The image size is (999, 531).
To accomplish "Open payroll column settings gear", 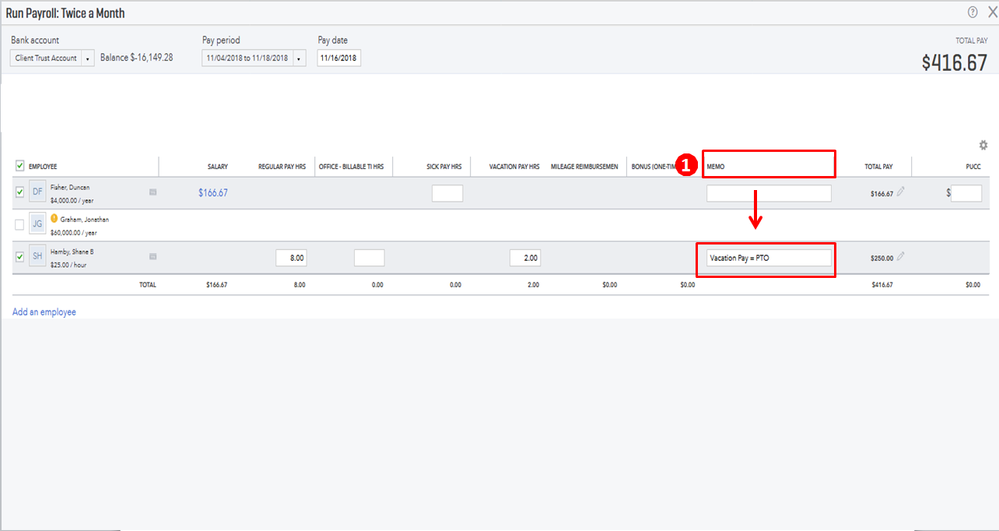I will coord(983,145).
